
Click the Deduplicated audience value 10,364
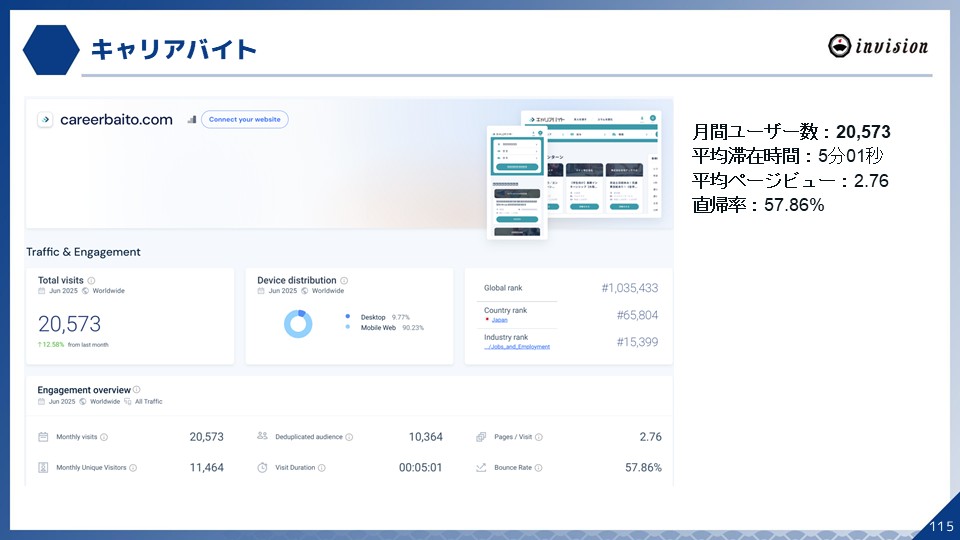pos(426,437)
